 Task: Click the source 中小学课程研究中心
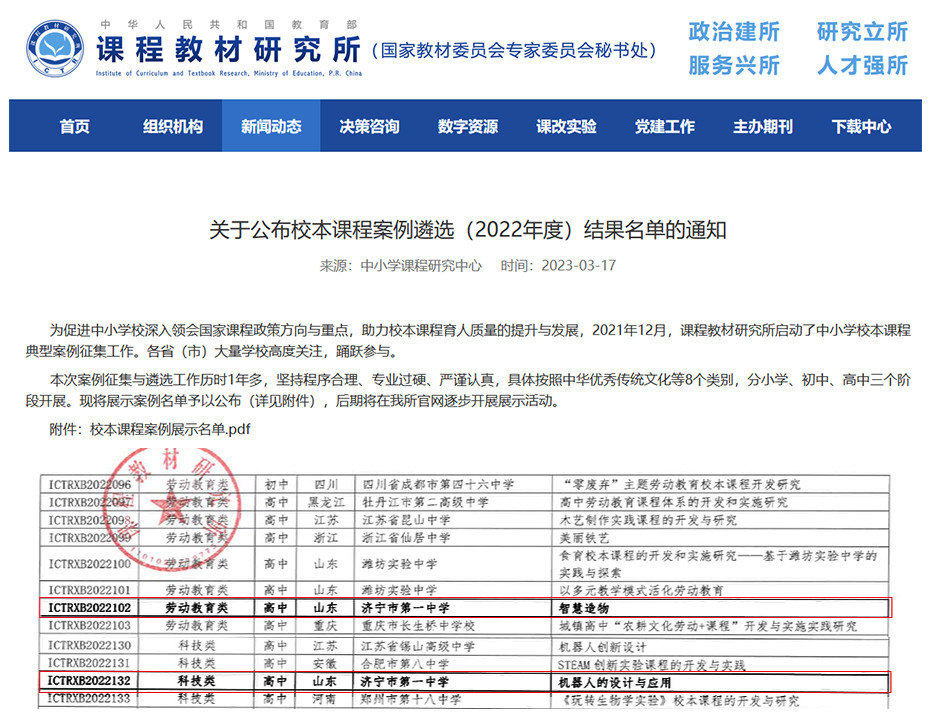click(421, 265)
